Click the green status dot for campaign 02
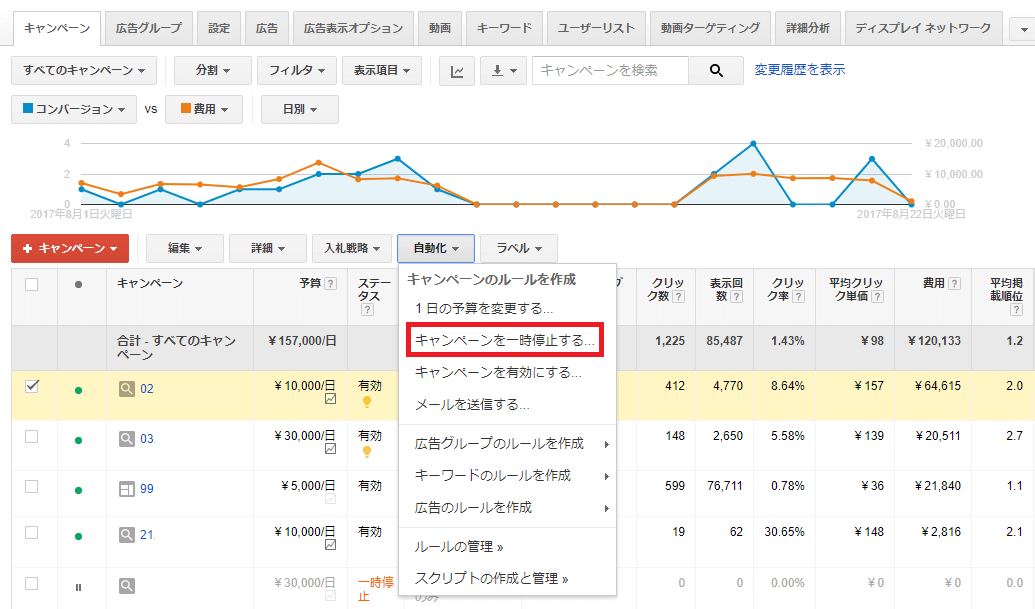The image size is (1035, 609). pyautogui.click(x=79, y=390)
